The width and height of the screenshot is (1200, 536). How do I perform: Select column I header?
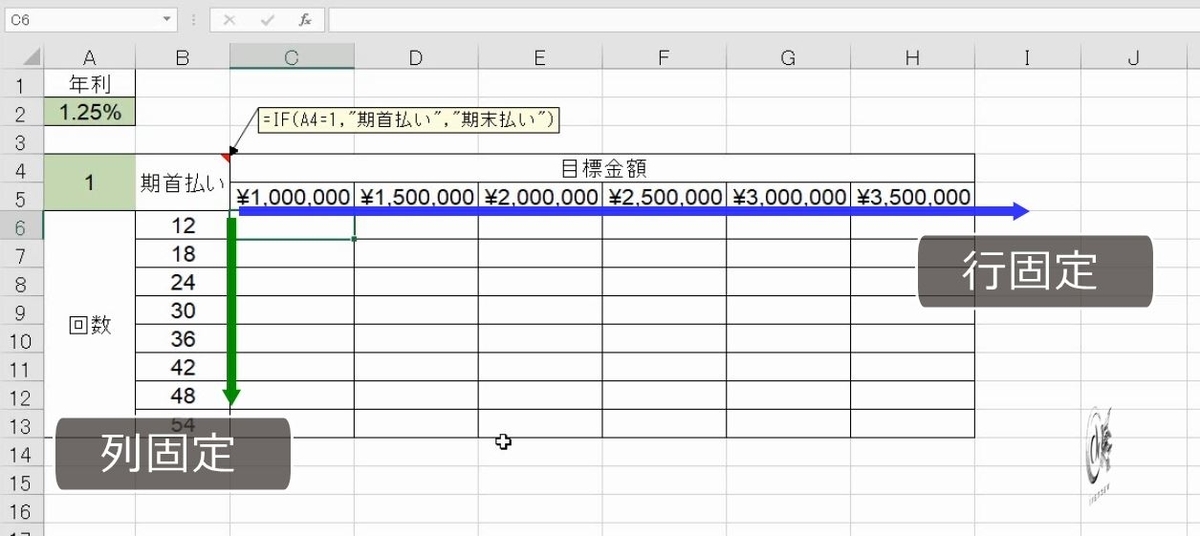[x=1027, y=58]
